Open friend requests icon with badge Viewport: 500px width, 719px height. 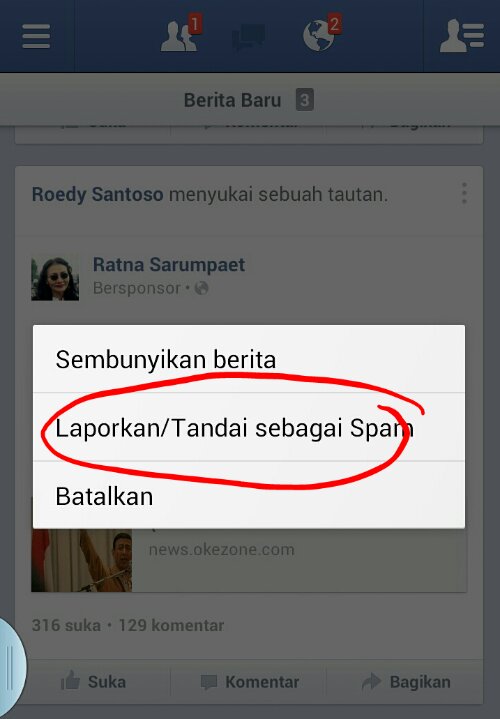click(x=181, y=34)
